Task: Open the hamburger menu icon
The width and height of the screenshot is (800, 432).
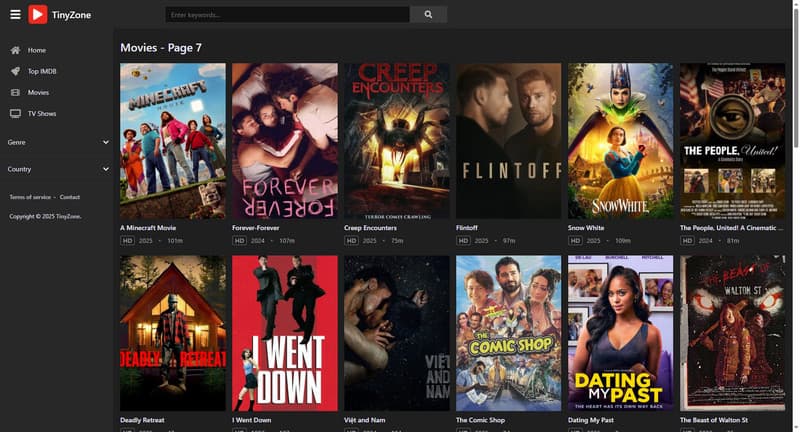Action: click(15, 14)
